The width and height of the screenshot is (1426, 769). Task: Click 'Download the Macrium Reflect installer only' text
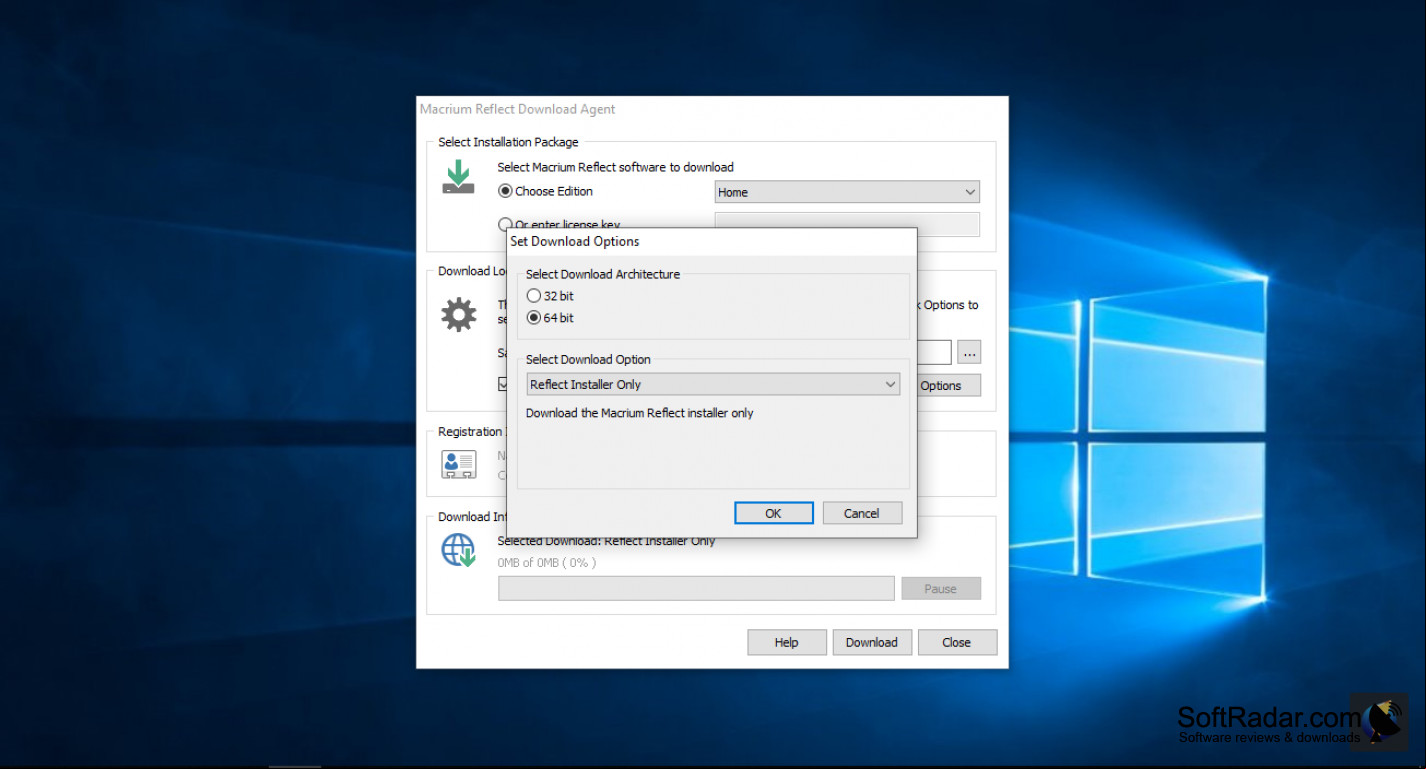click(640, 413)
